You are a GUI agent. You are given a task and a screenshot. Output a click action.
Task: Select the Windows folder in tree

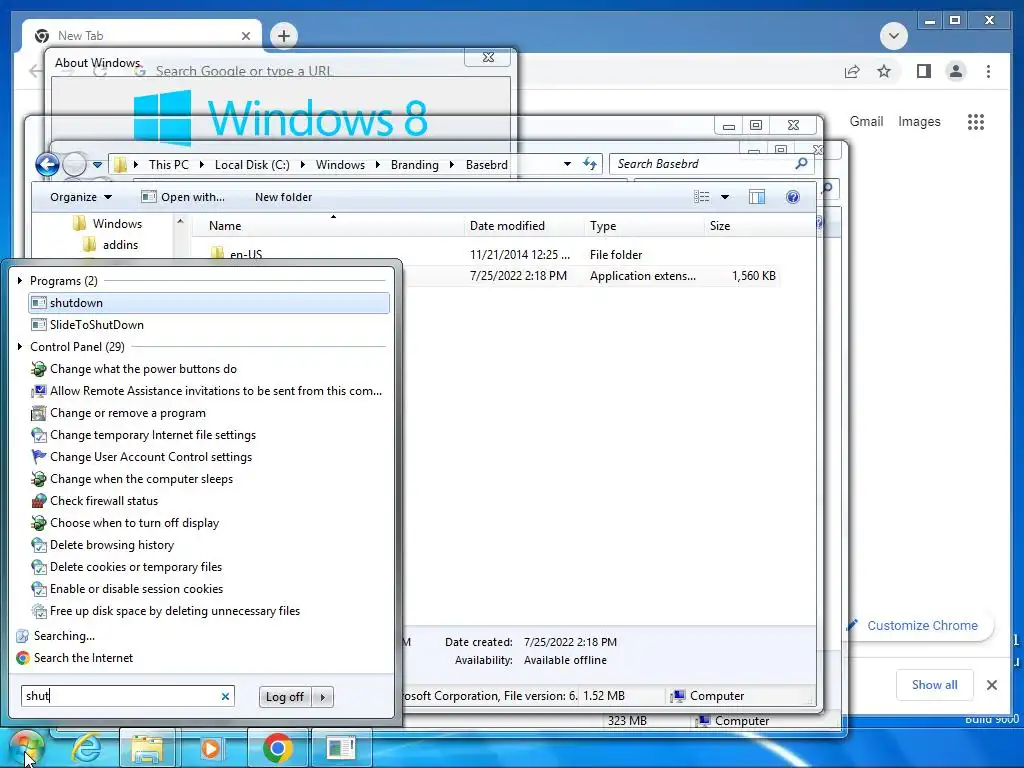click(x=107, y=224)
